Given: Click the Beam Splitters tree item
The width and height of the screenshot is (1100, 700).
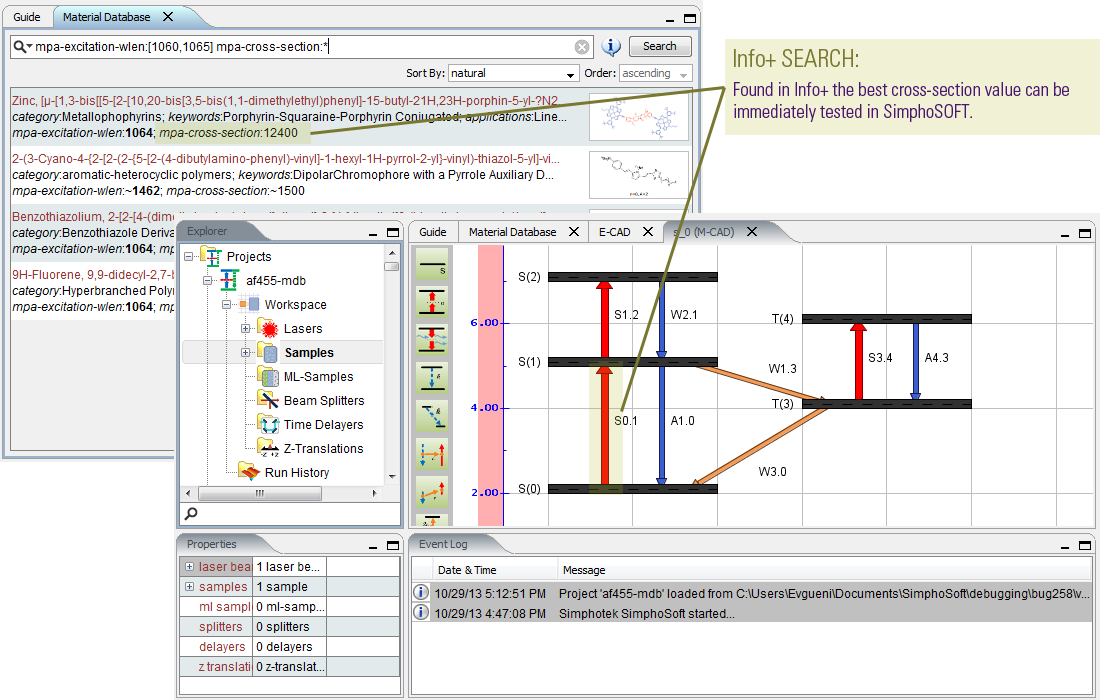Looking at the screenshot, I should click(323, 400).
